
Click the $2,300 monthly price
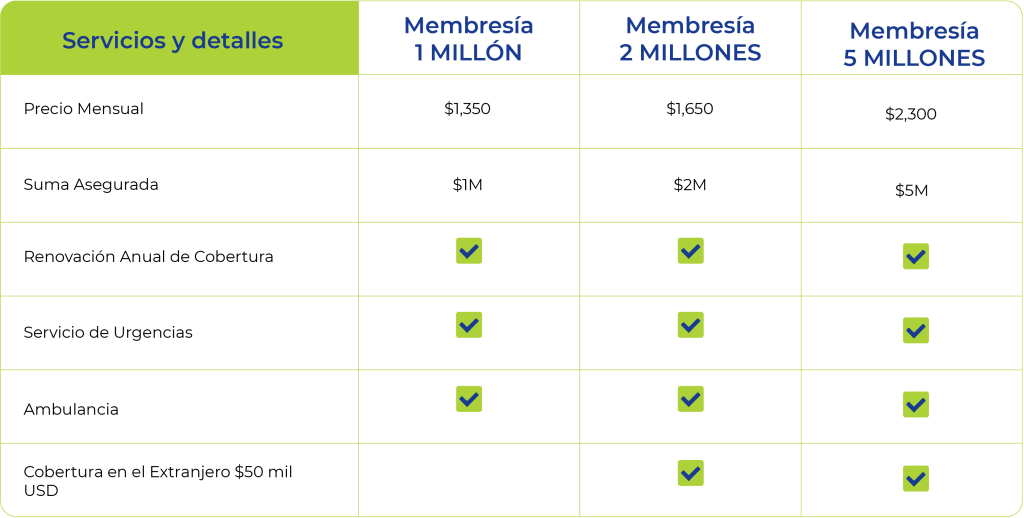point(911,114)
